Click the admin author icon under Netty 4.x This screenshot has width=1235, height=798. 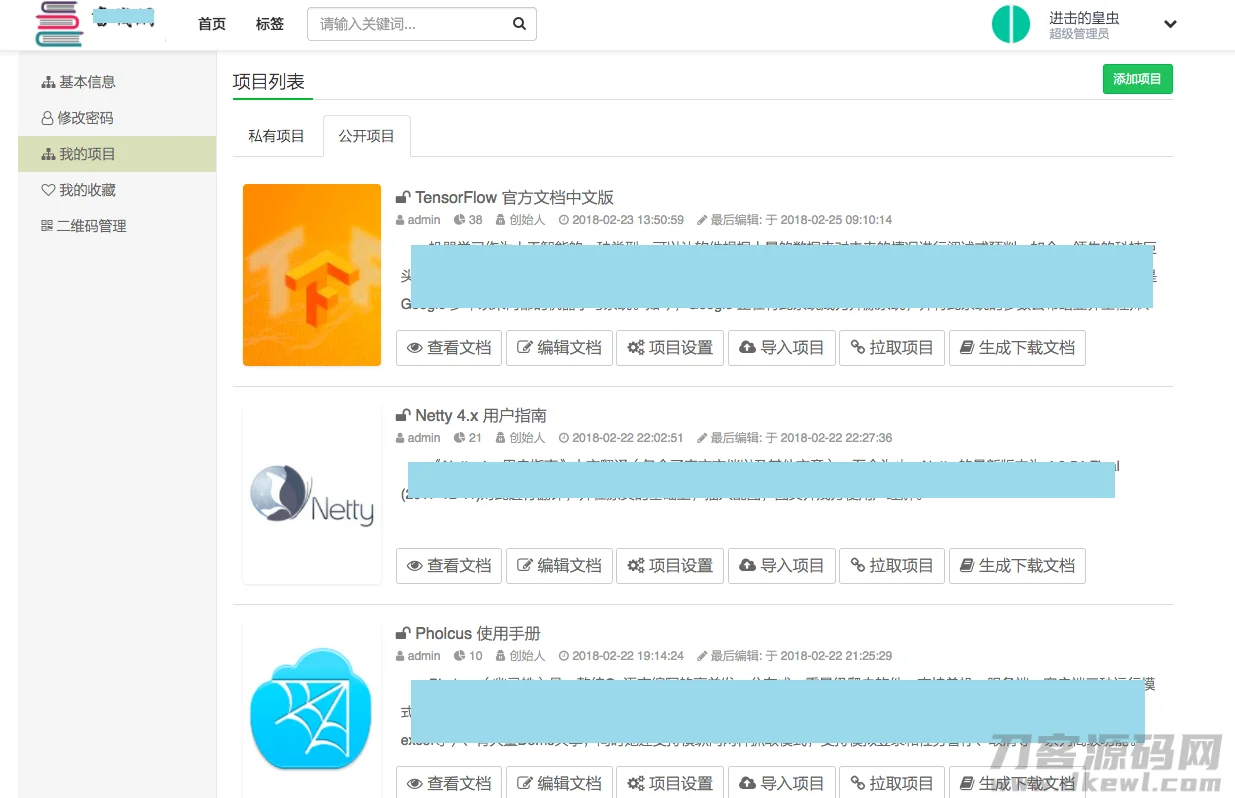tap(399, 437)
